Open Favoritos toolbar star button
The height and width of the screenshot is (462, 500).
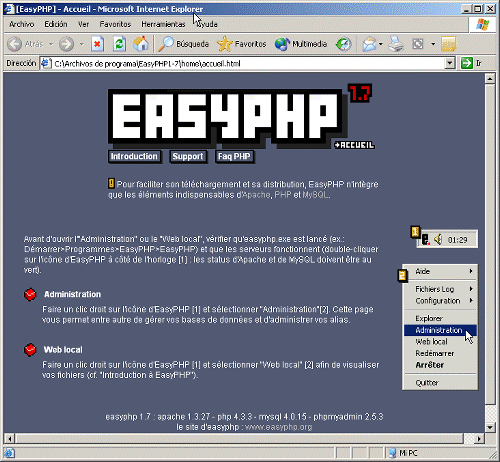242,44
